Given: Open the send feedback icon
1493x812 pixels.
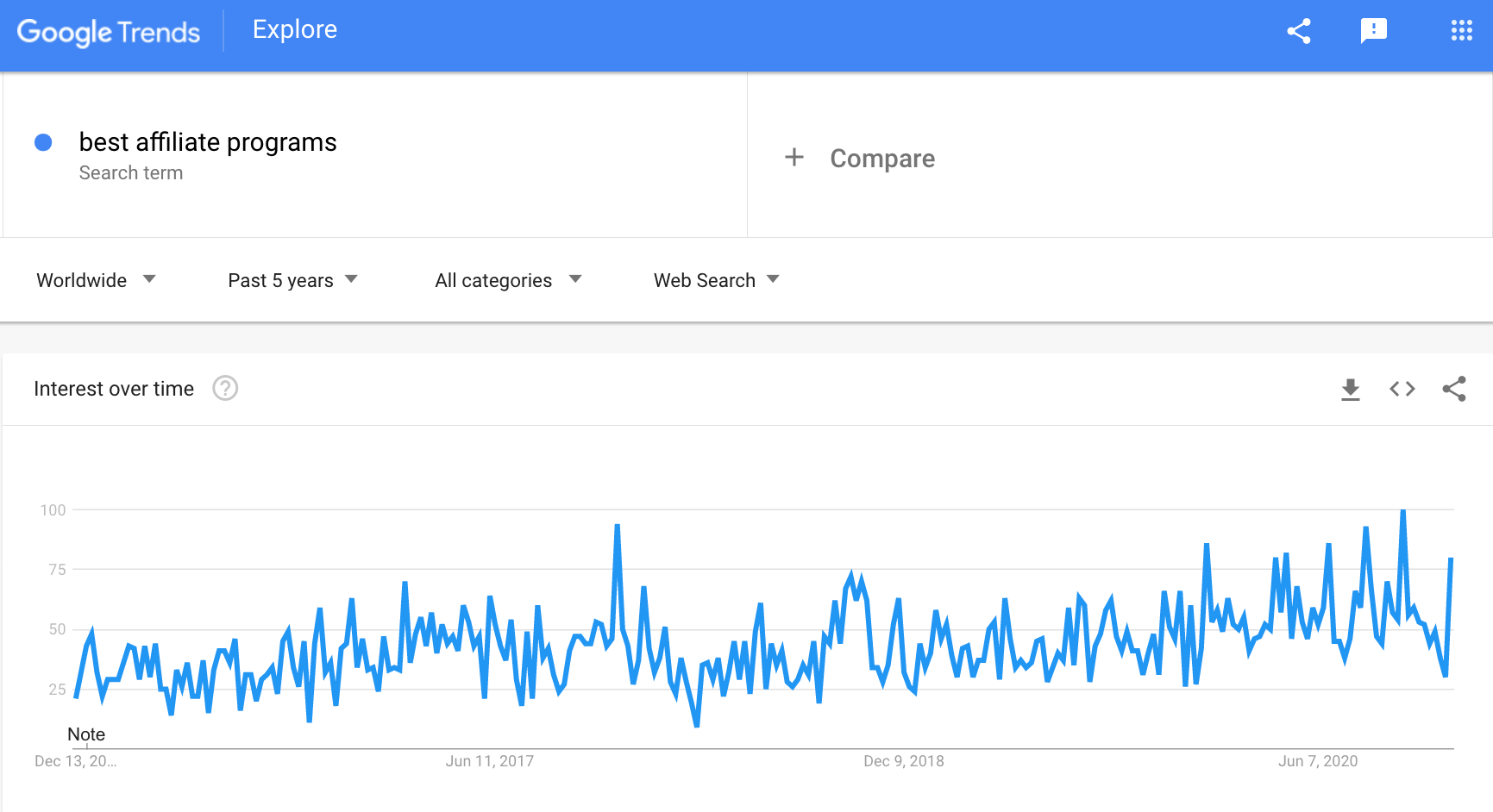Looking at the screenshot, I should pyautogui.click(x=1373, y=31).
